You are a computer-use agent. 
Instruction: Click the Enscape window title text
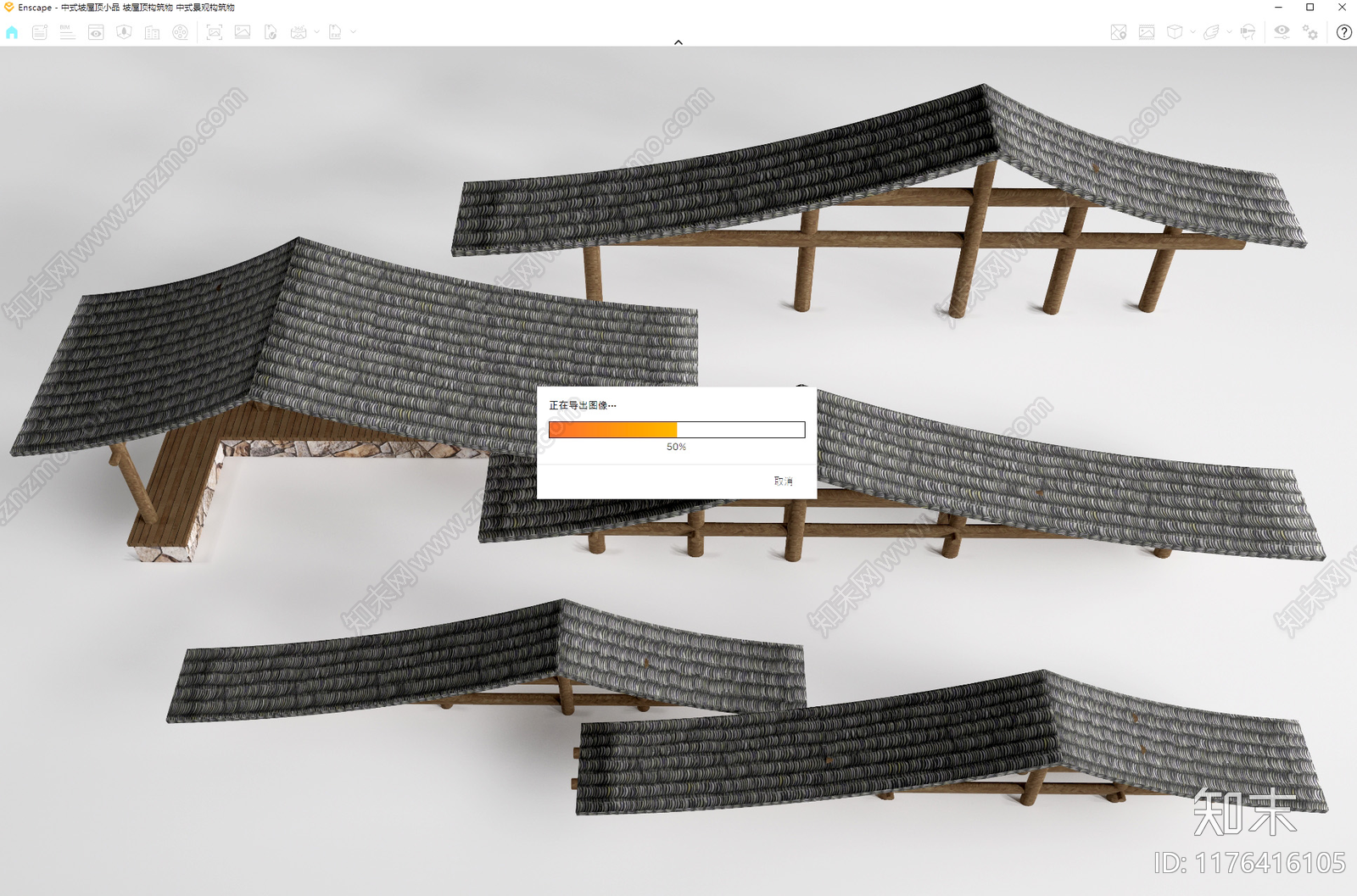(x=126, y=8)
